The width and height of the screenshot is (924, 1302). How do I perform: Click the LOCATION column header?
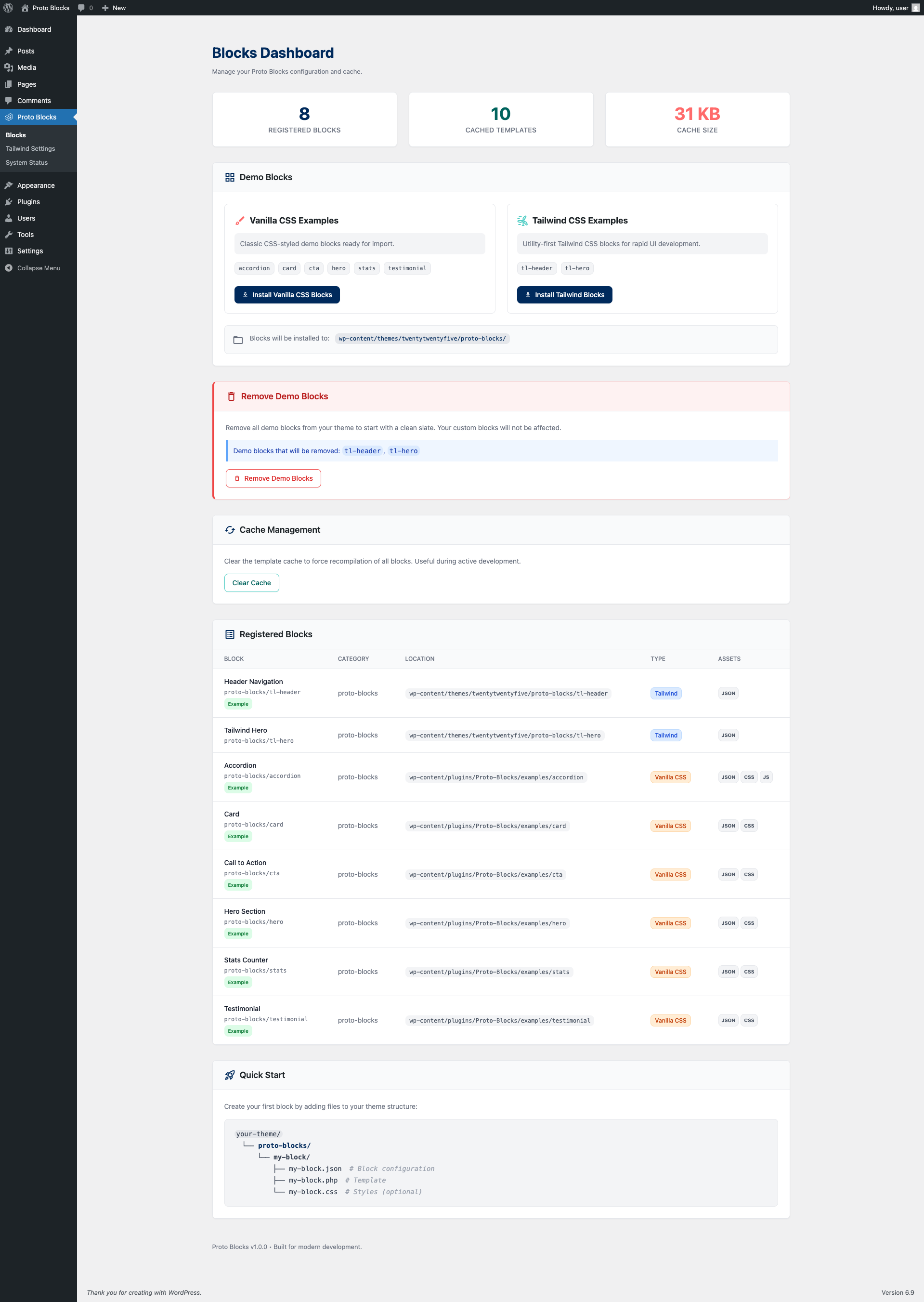[x=419, y=659]
